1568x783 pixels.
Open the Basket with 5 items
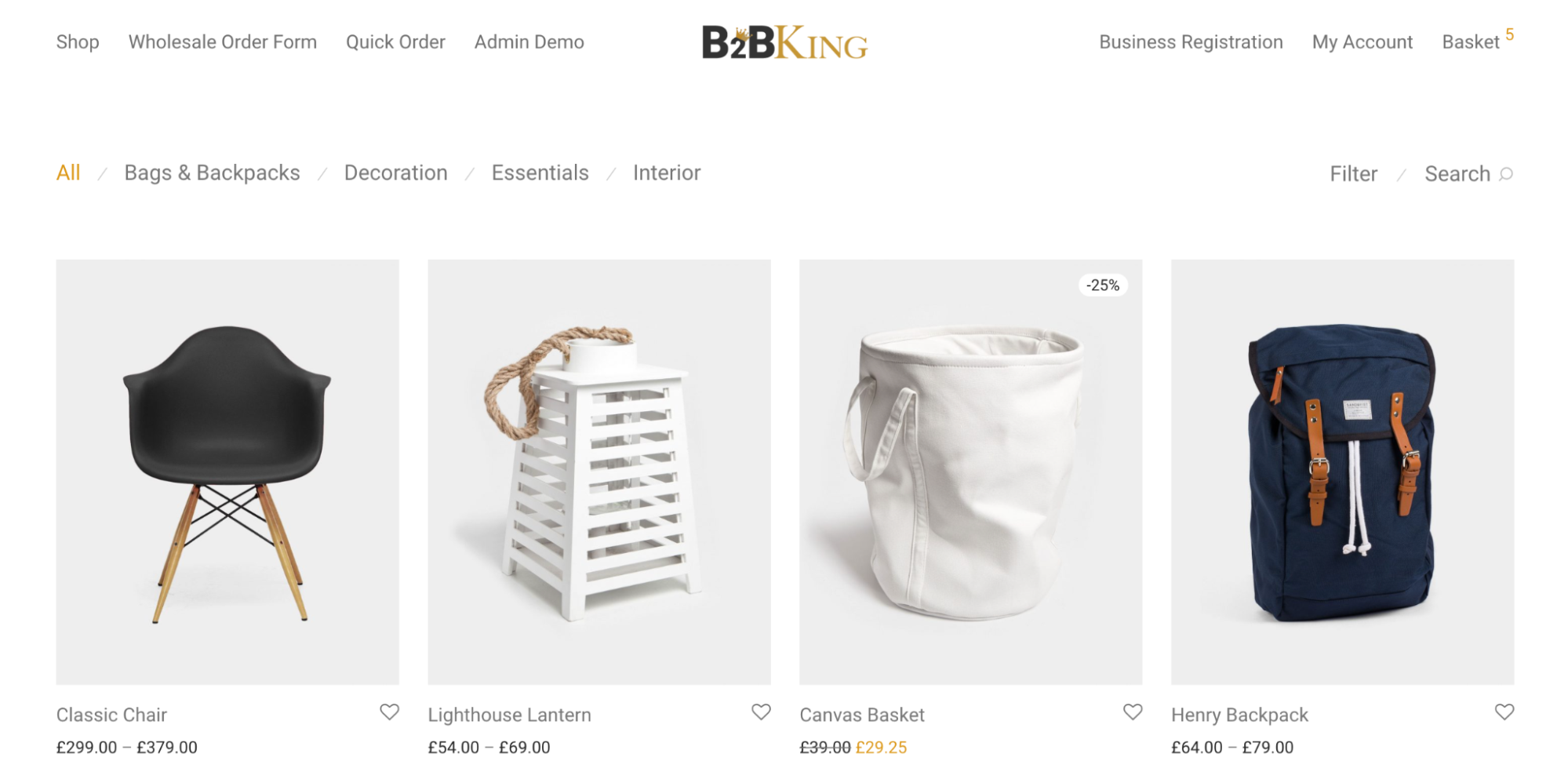coord(1478,41)
